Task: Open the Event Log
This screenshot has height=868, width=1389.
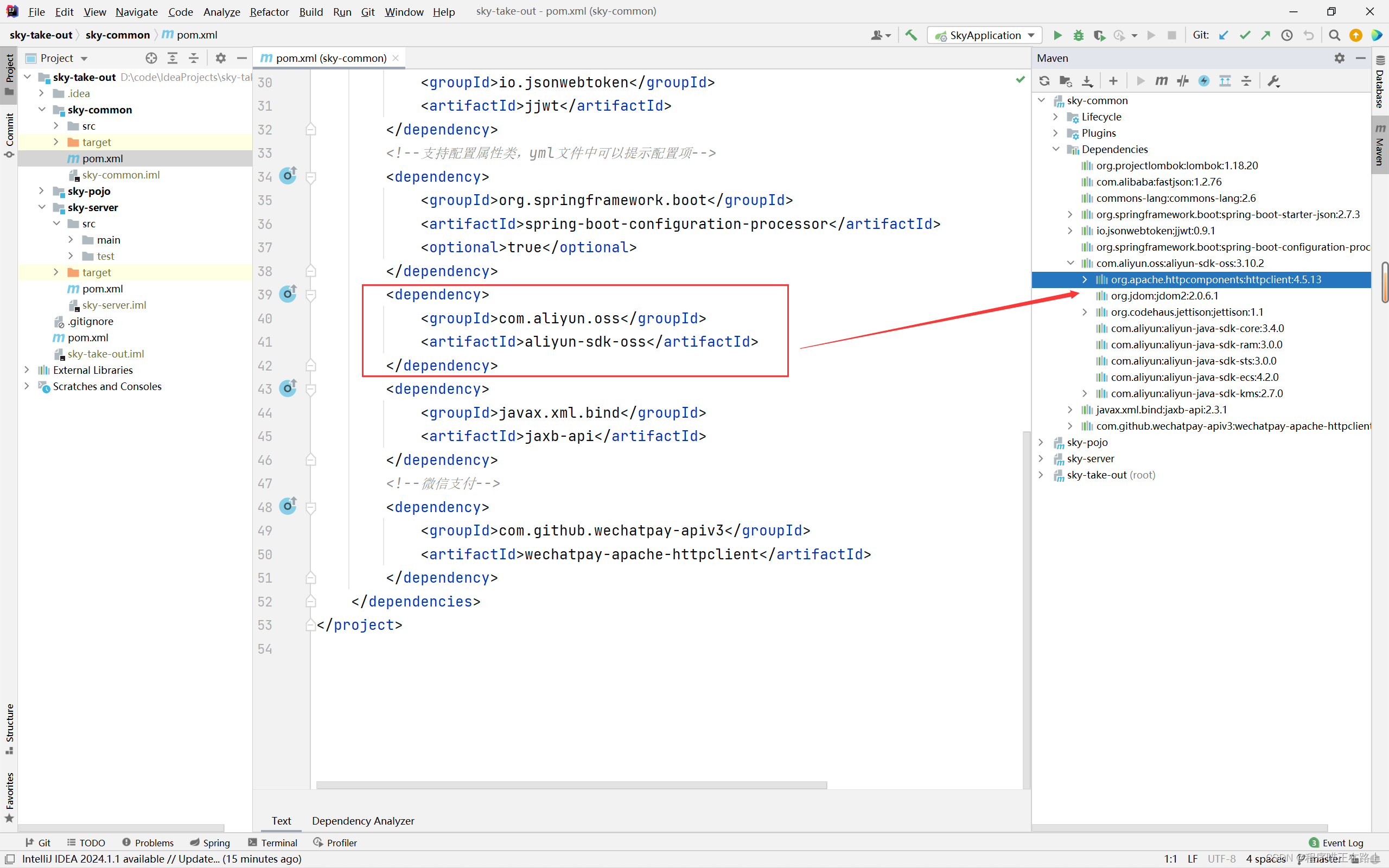Action: click(1336, 843)
